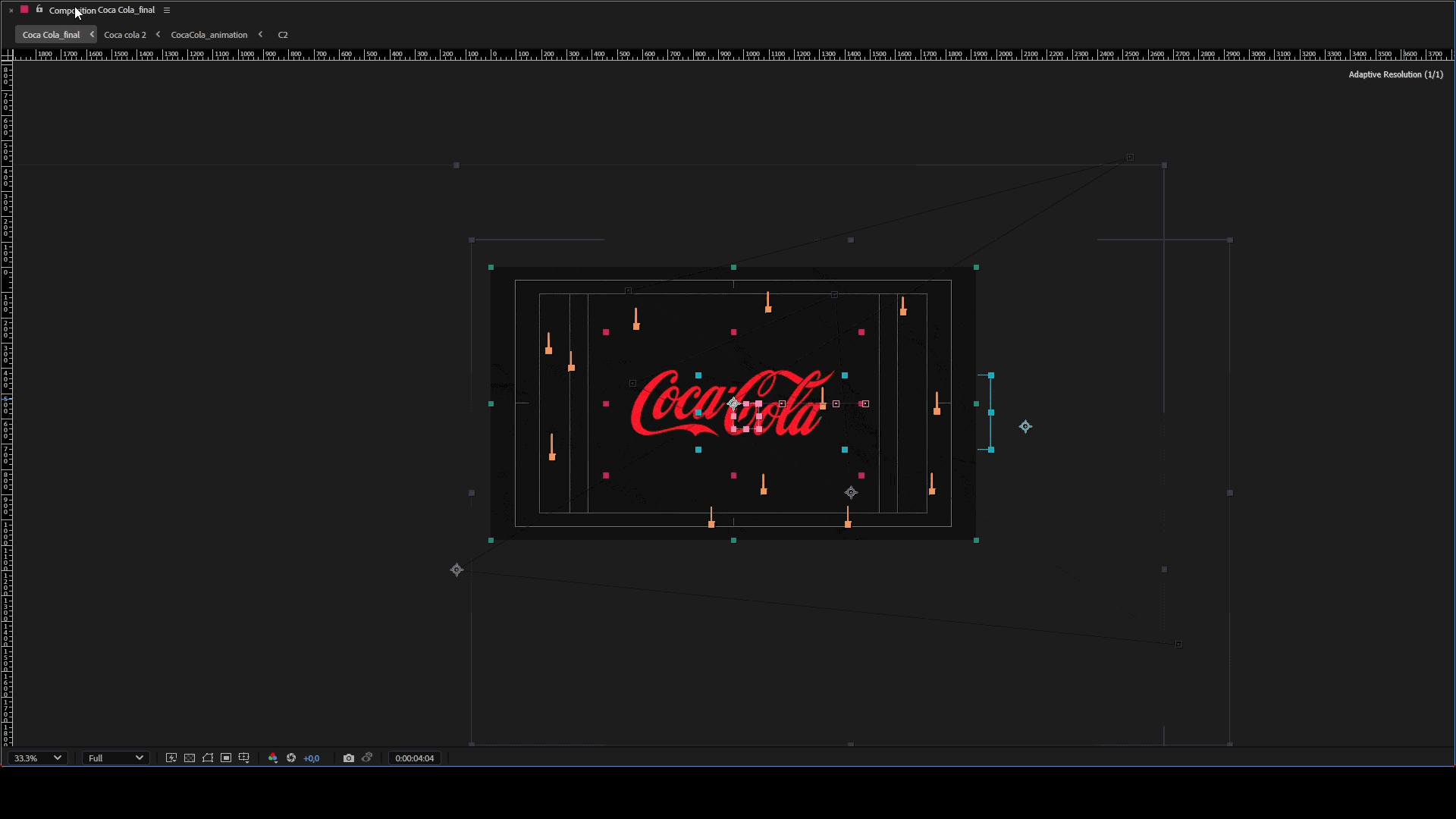Screen dimensions: 1456x819
Task: Open the Show Channel color management menu
Action: point(273,758)
